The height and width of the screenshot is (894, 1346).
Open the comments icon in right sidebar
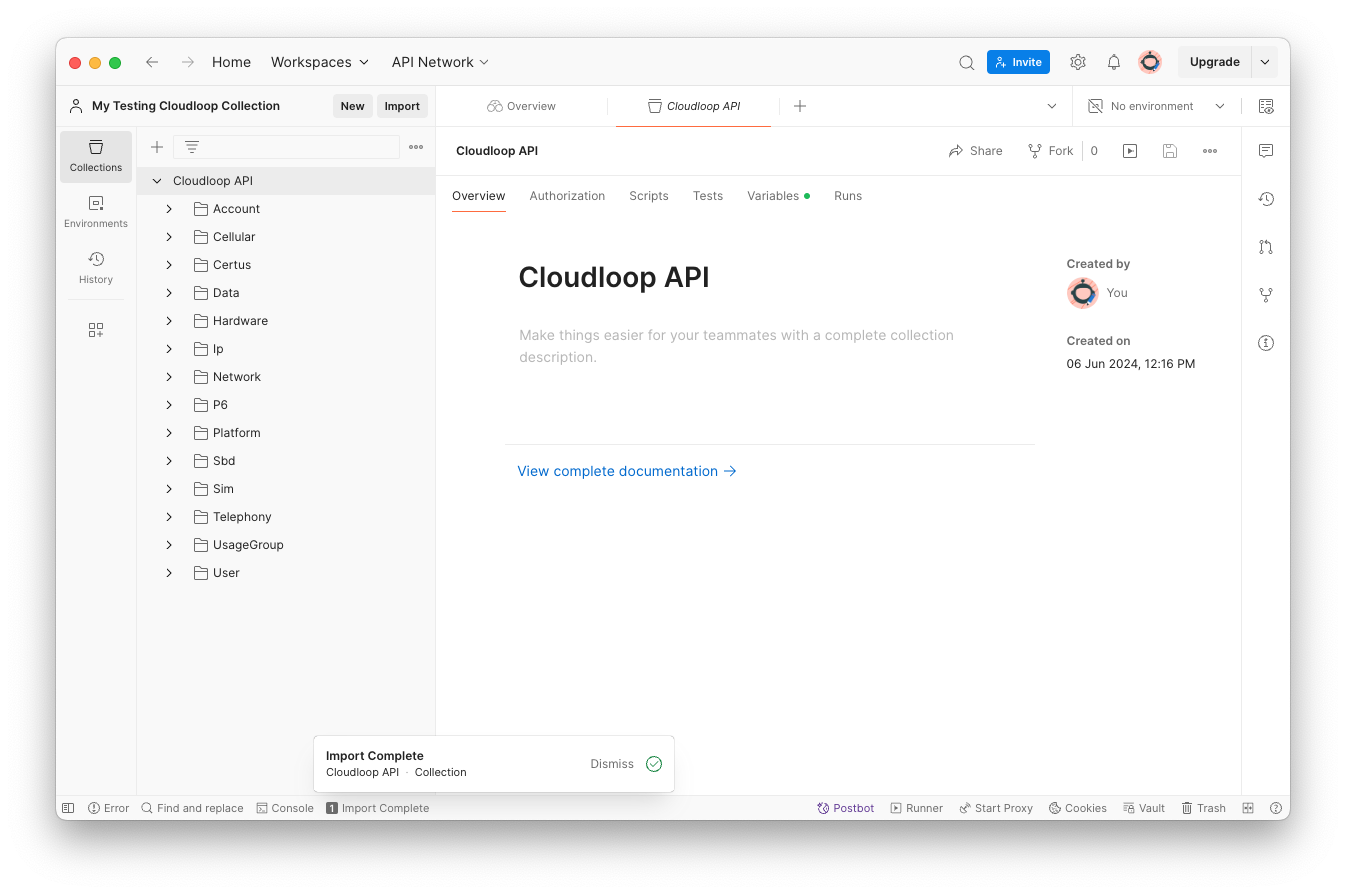[x=1266, y=151]
